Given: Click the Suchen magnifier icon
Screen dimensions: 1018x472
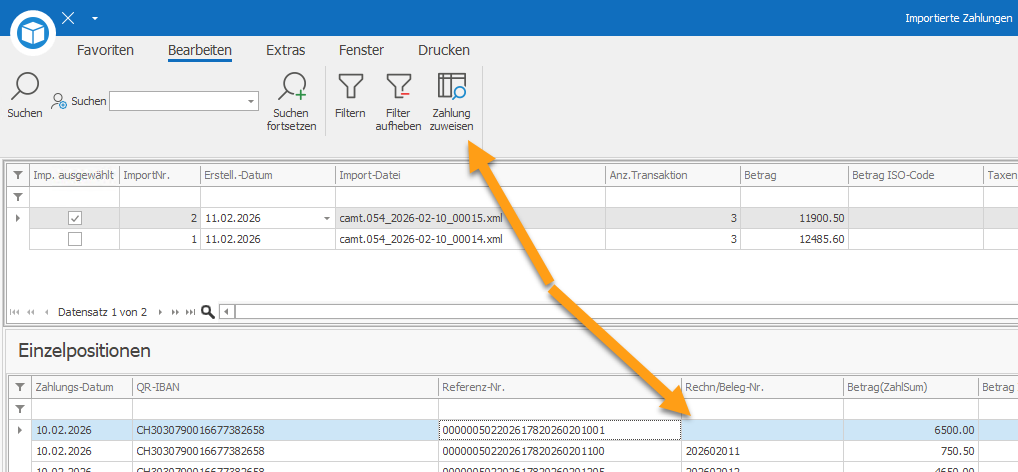Looking at the screenshot, I should (x=25, y=88).
